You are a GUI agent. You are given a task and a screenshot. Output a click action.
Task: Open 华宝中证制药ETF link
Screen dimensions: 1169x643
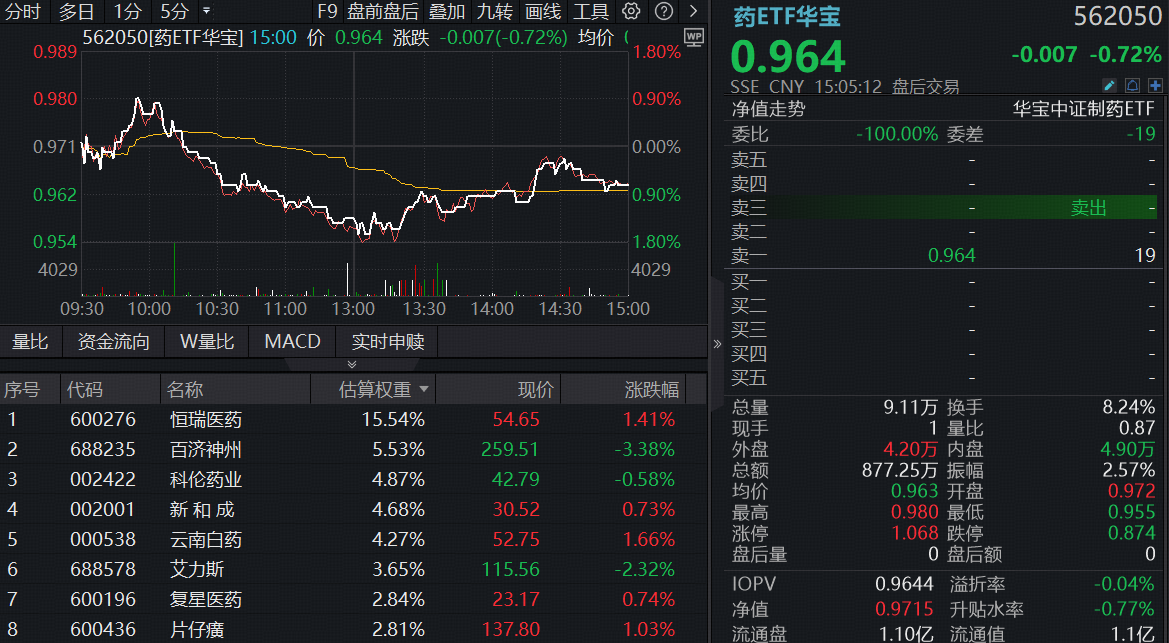click(1083, 109)
